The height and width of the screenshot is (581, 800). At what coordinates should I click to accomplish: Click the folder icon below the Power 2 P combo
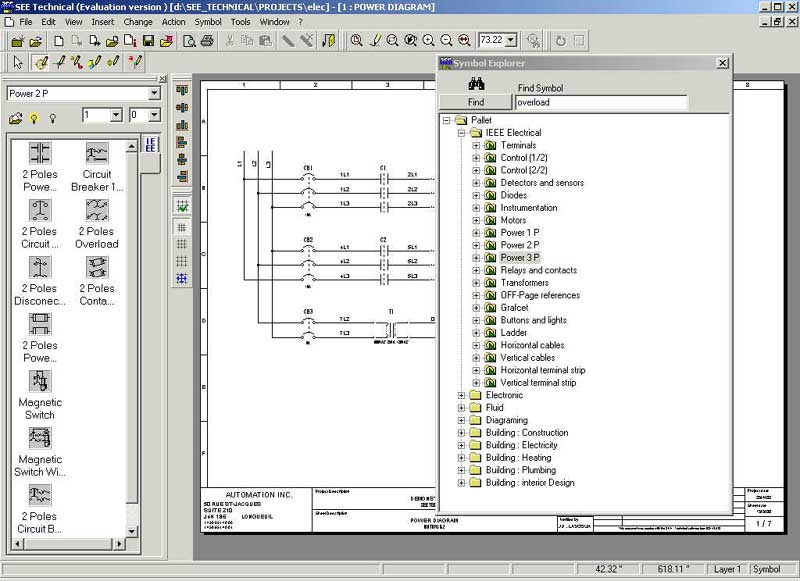click(16, 118)
